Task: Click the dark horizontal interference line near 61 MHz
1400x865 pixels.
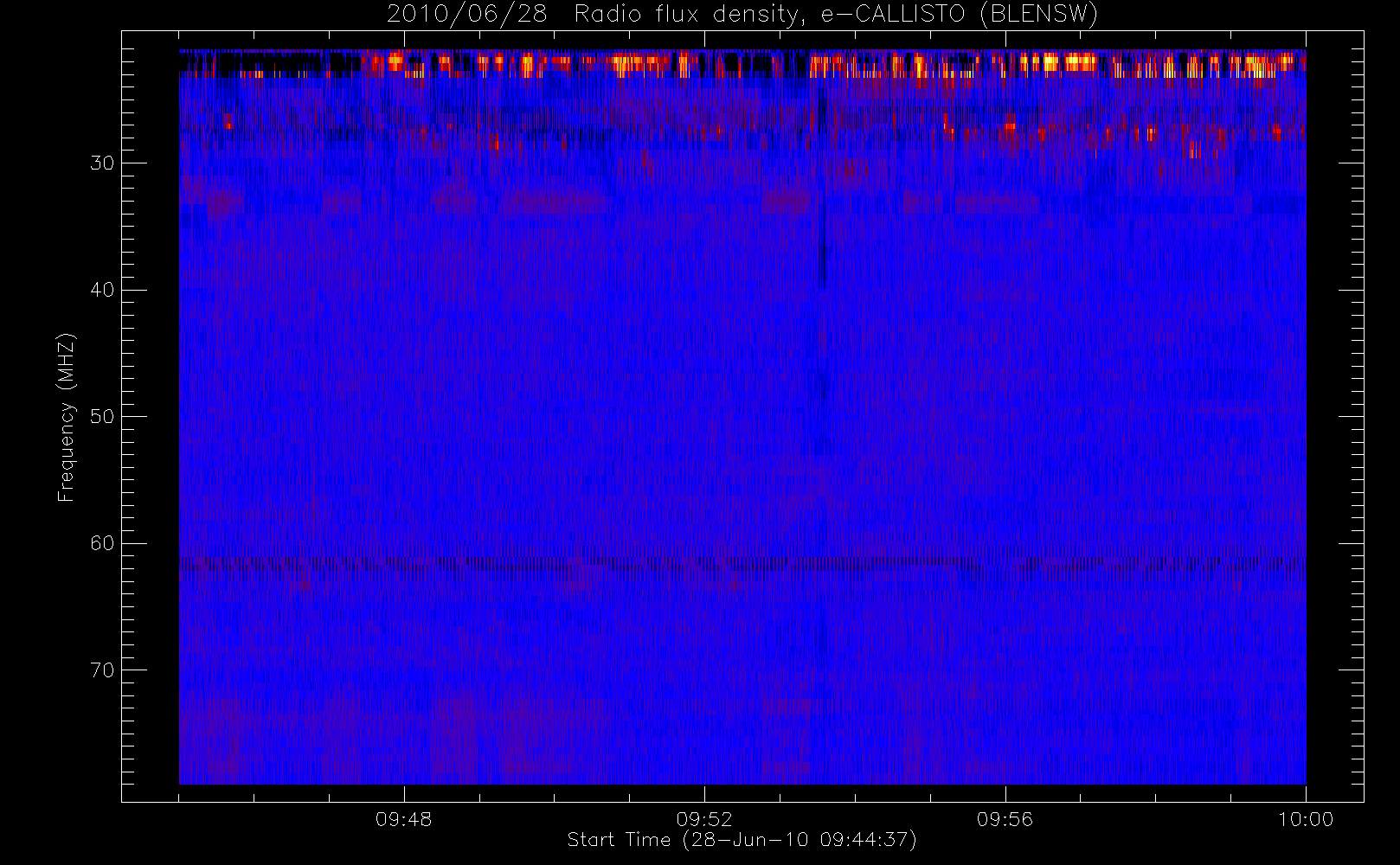Action: [742, 563]
